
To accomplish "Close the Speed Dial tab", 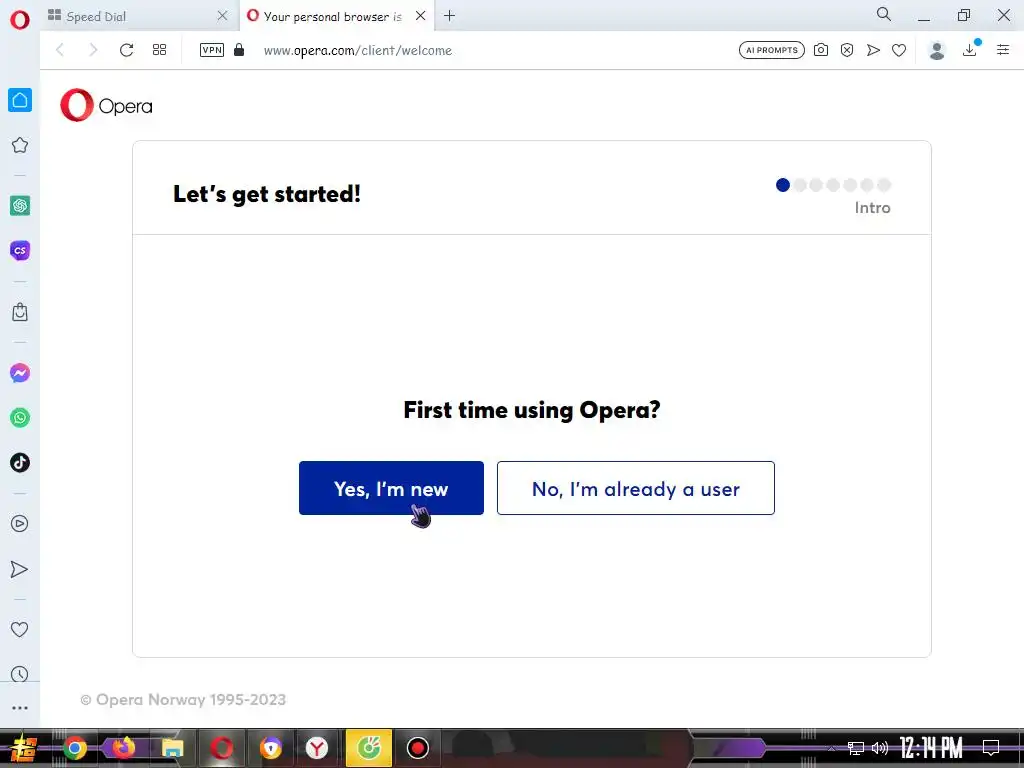I will [x=222, y=16].
